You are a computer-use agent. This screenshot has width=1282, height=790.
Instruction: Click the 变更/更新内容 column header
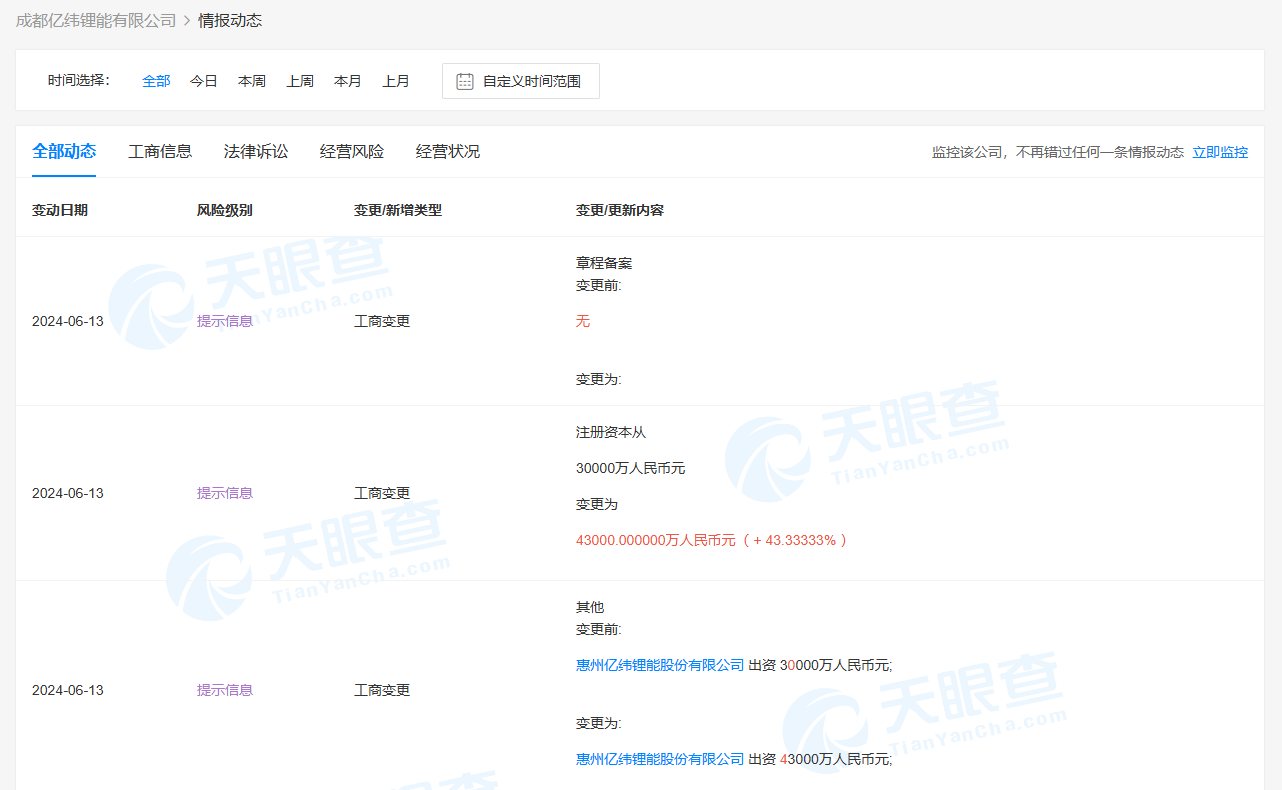[620, 210]
